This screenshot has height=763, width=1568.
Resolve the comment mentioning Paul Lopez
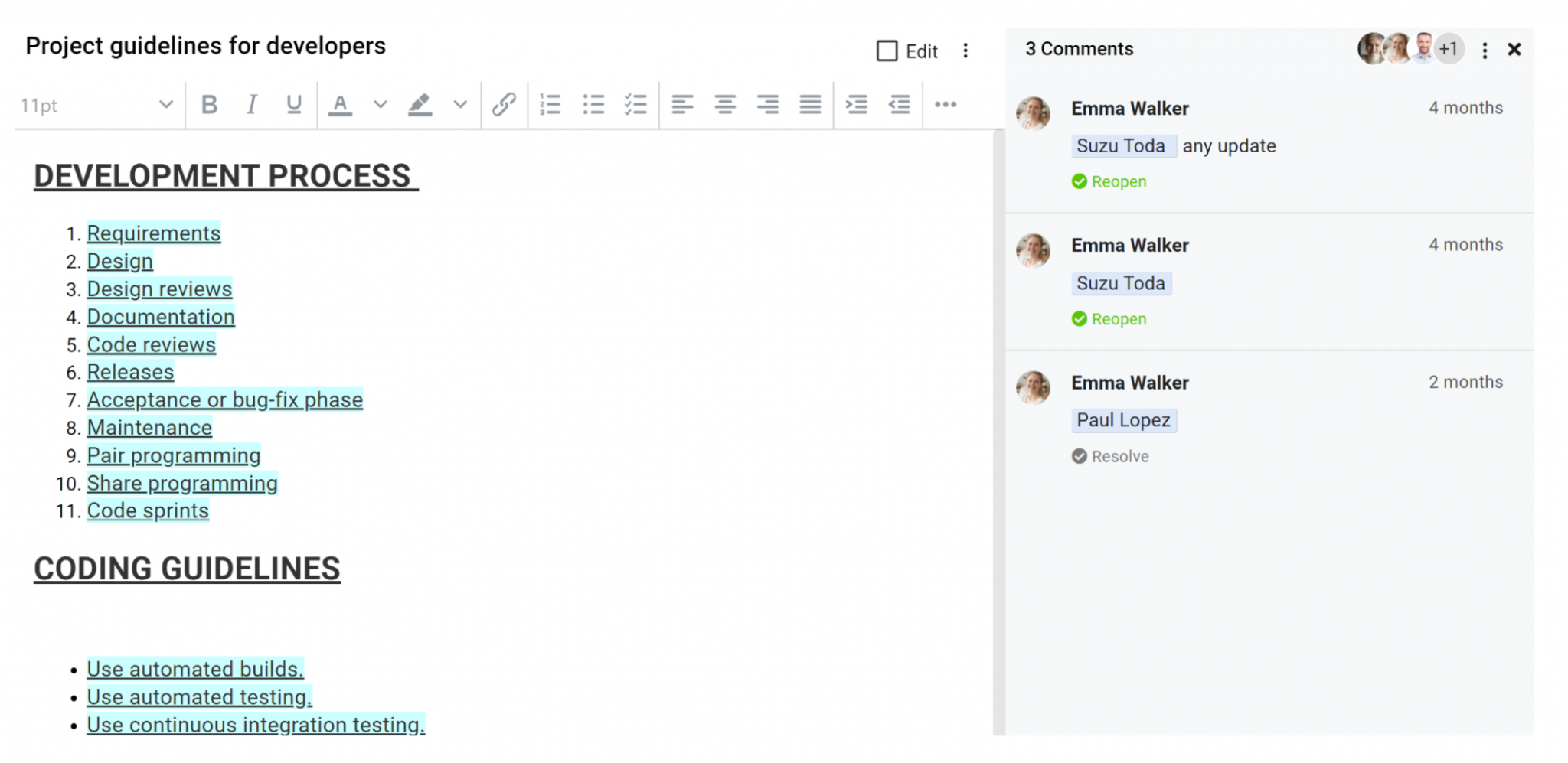pyautogui.click(x=1110, y=456)
